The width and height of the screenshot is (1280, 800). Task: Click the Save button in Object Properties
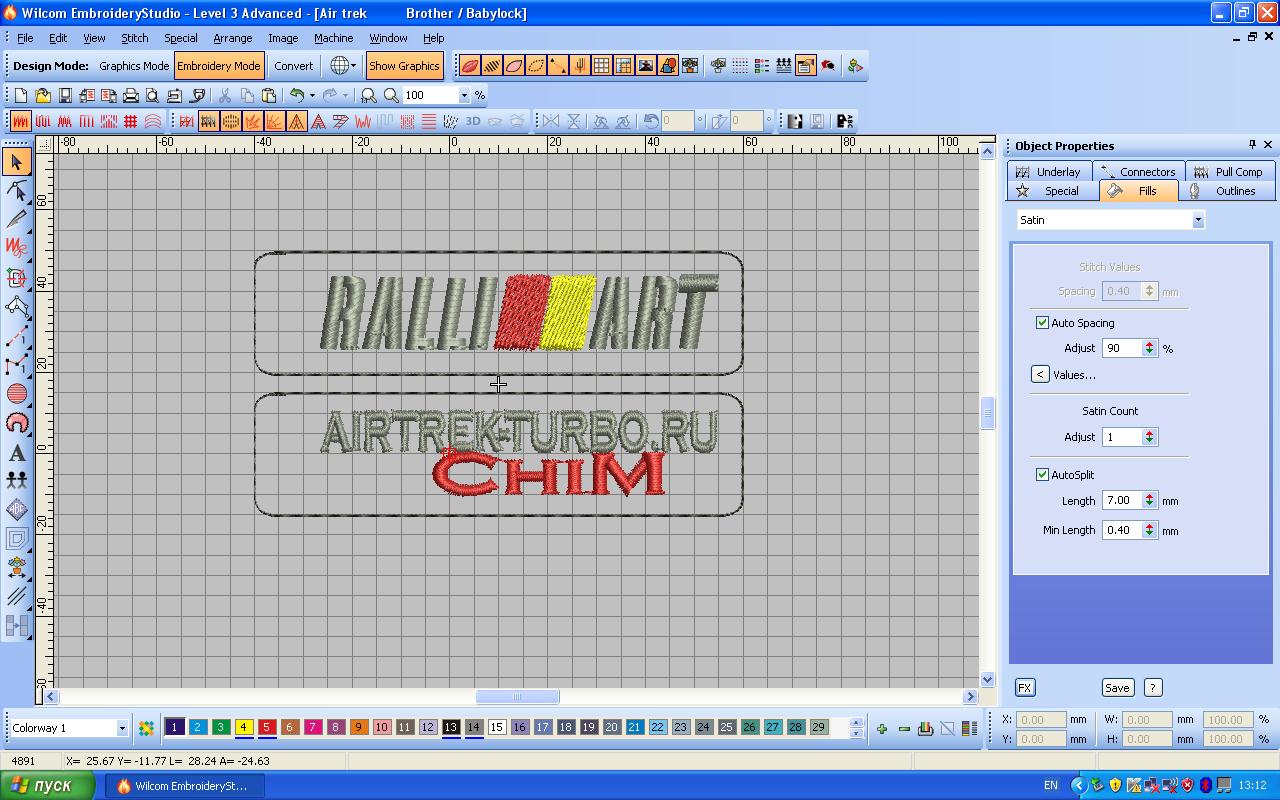[1116, 688]
